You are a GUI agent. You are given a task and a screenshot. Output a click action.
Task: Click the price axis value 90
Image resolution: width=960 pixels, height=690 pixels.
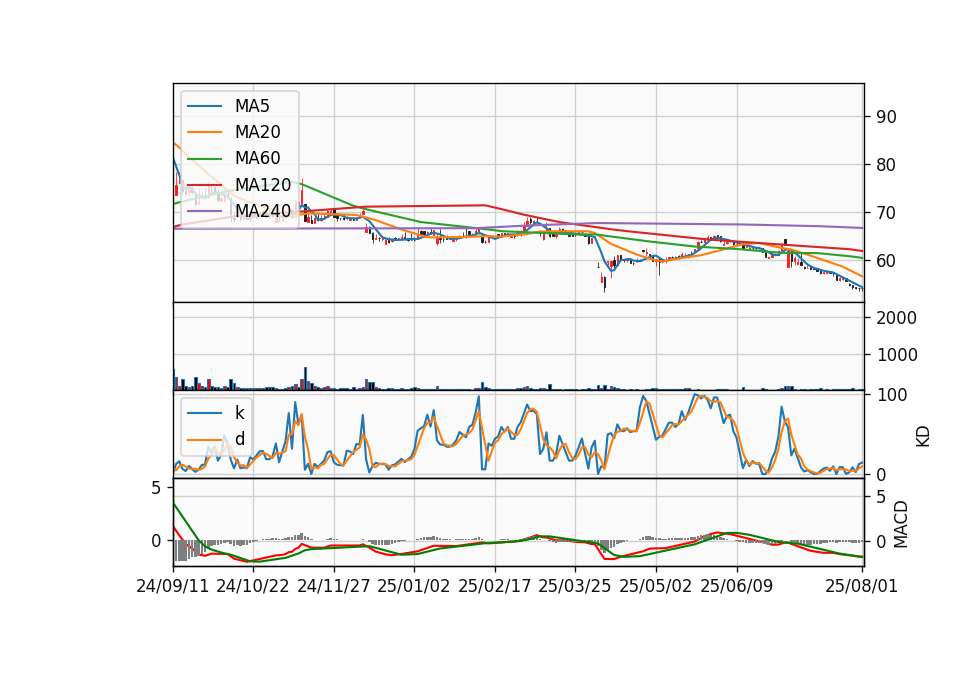pos(886,117)
